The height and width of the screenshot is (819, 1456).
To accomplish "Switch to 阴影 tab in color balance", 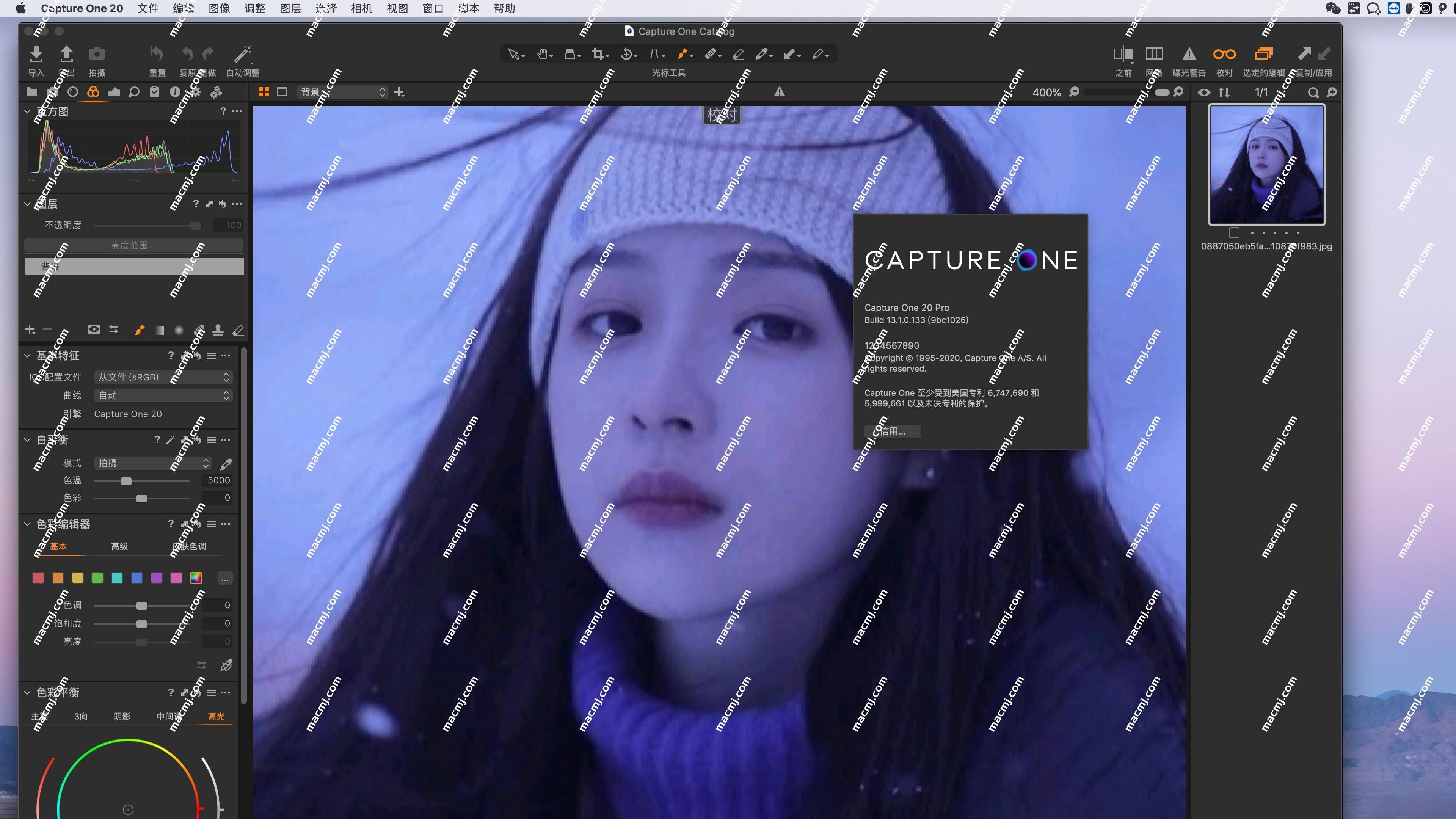I will click(122, 717).
